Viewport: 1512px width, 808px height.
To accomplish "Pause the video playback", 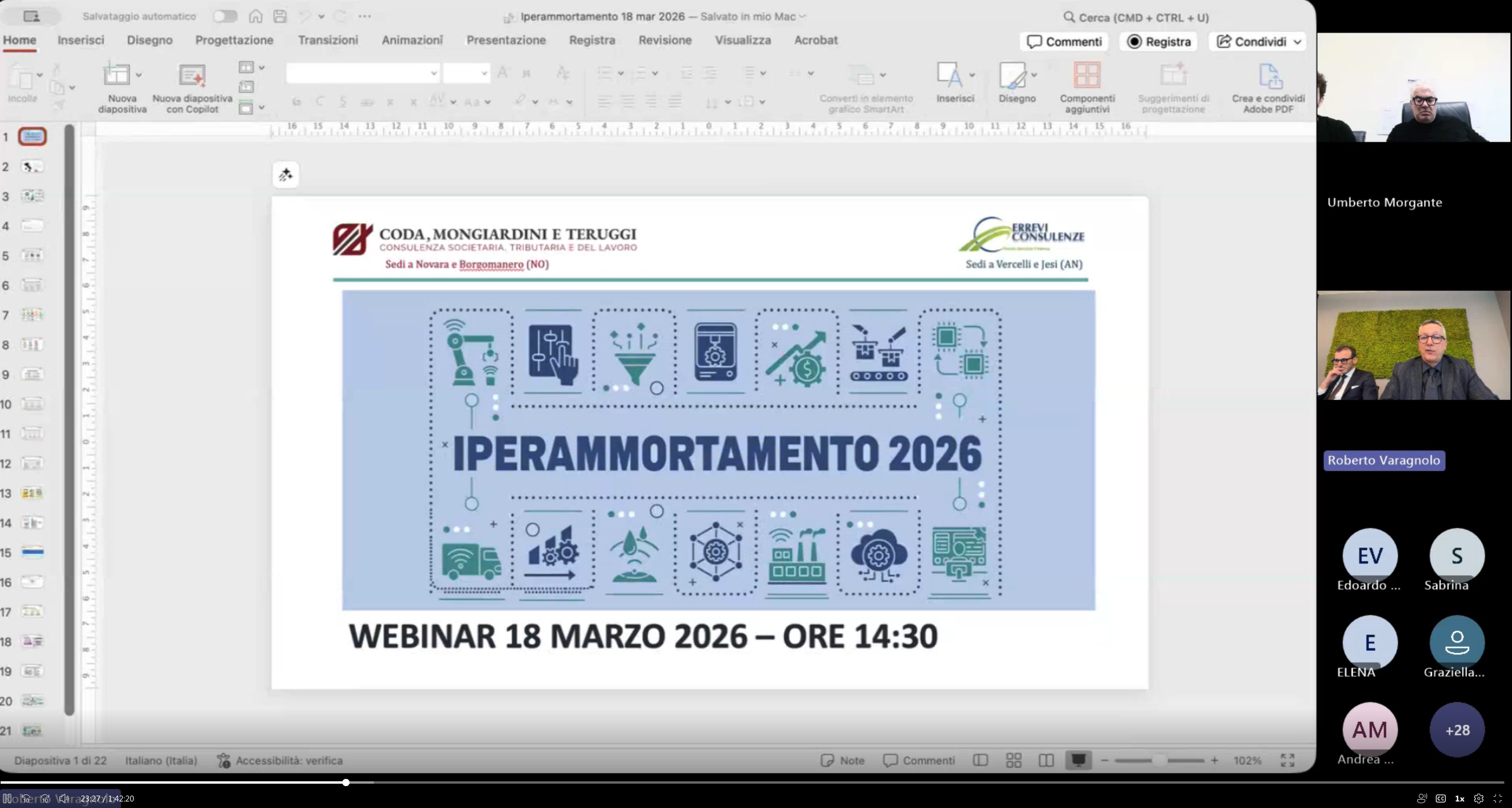I will tap(7, 799).
